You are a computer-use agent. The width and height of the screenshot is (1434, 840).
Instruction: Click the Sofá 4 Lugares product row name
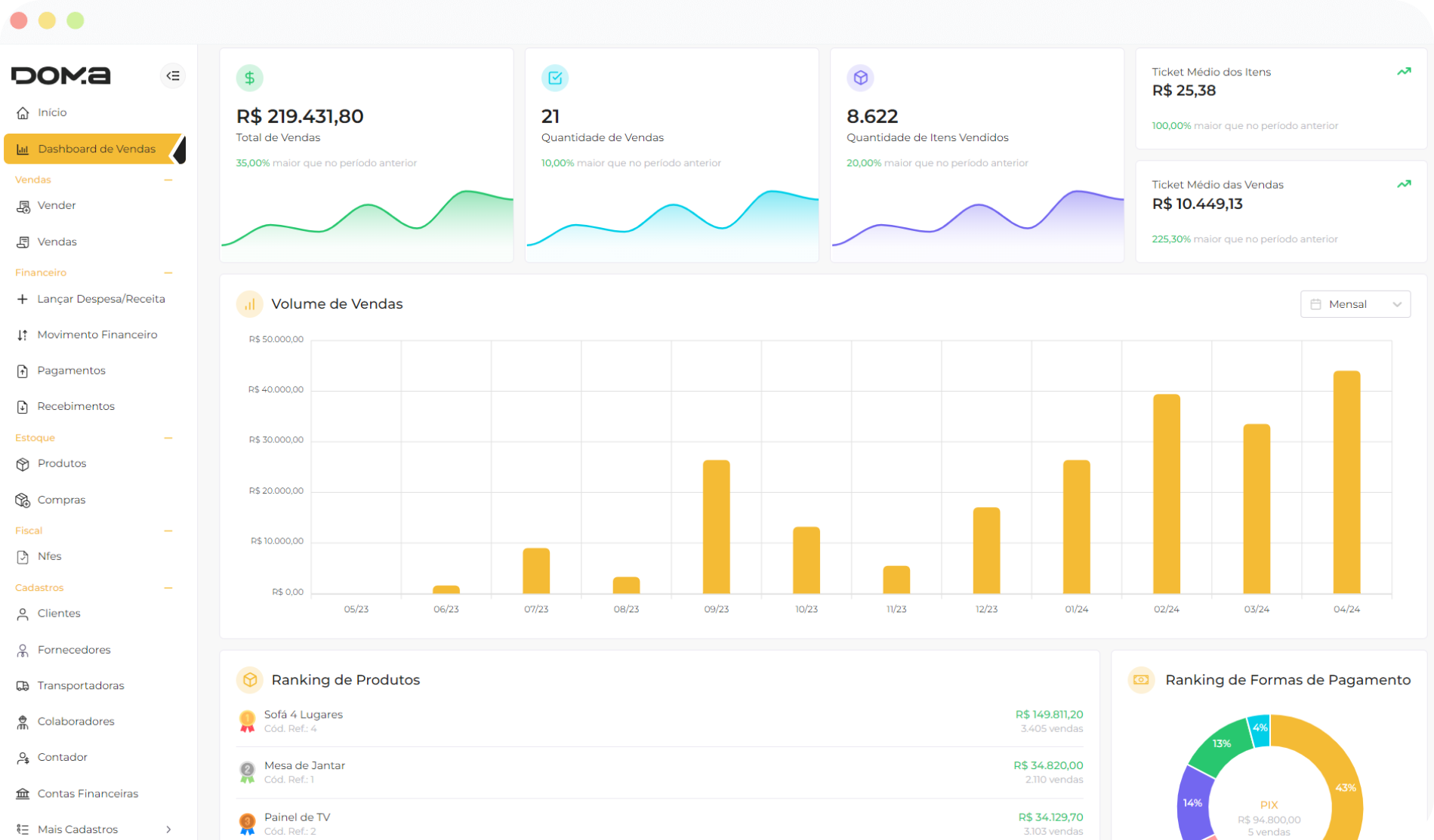[303, 715]
